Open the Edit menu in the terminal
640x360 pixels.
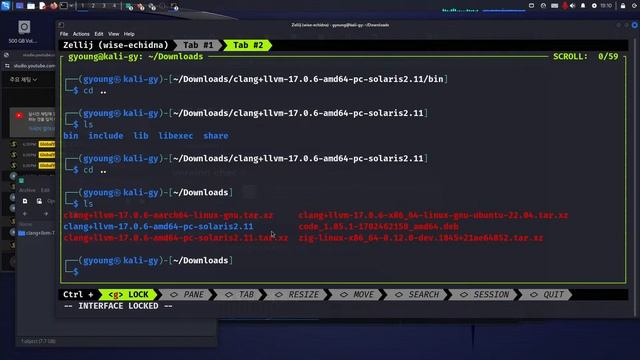[99, 34]
